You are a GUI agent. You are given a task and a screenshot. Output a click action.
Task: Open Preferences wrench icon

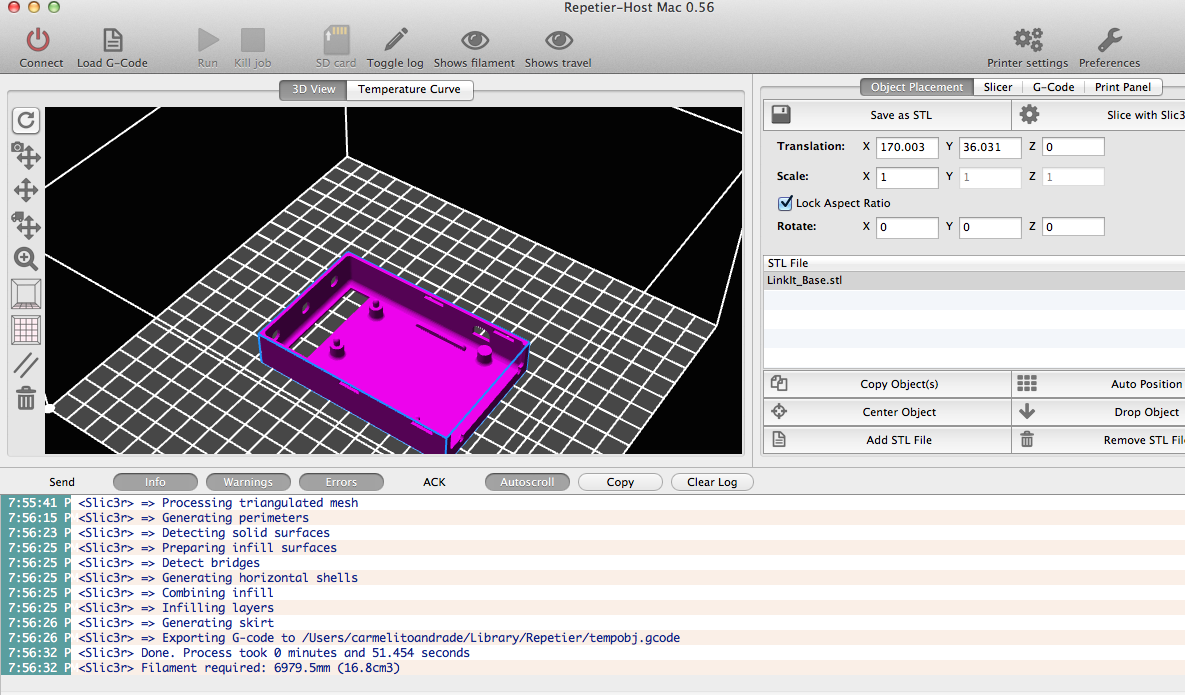pos(1109,39)
